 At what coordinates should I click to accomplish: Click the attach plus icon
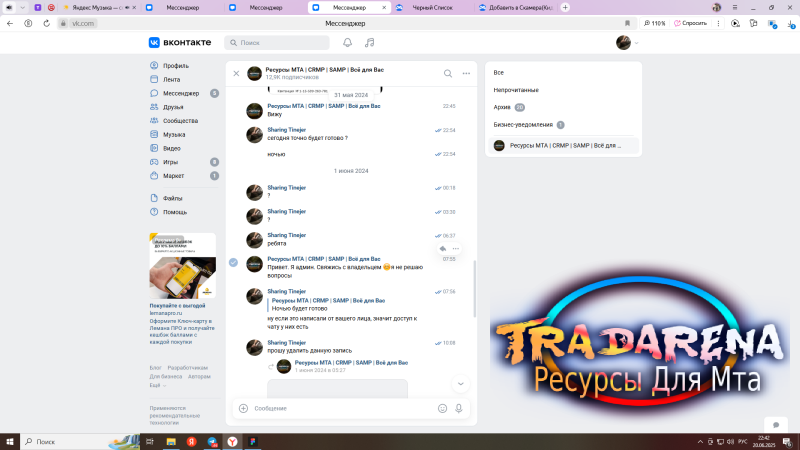243,408
